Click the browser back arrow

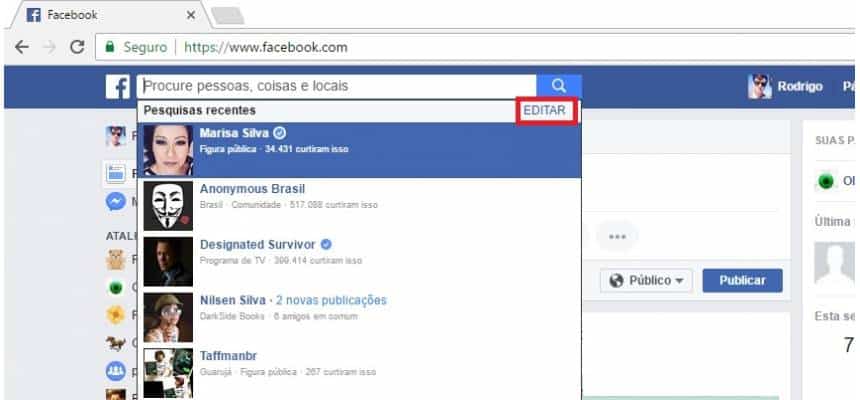21,47
